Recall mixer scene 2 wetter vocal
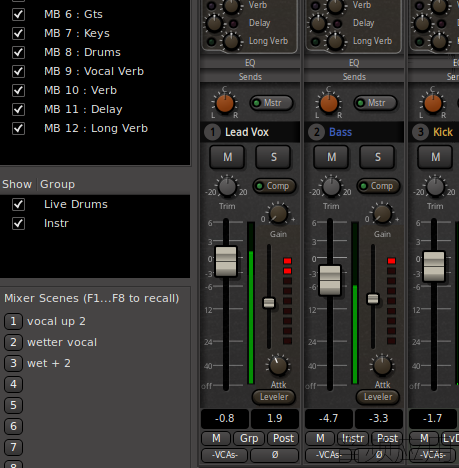This screenshot has width=459, height=468. [x=13, y=342]
